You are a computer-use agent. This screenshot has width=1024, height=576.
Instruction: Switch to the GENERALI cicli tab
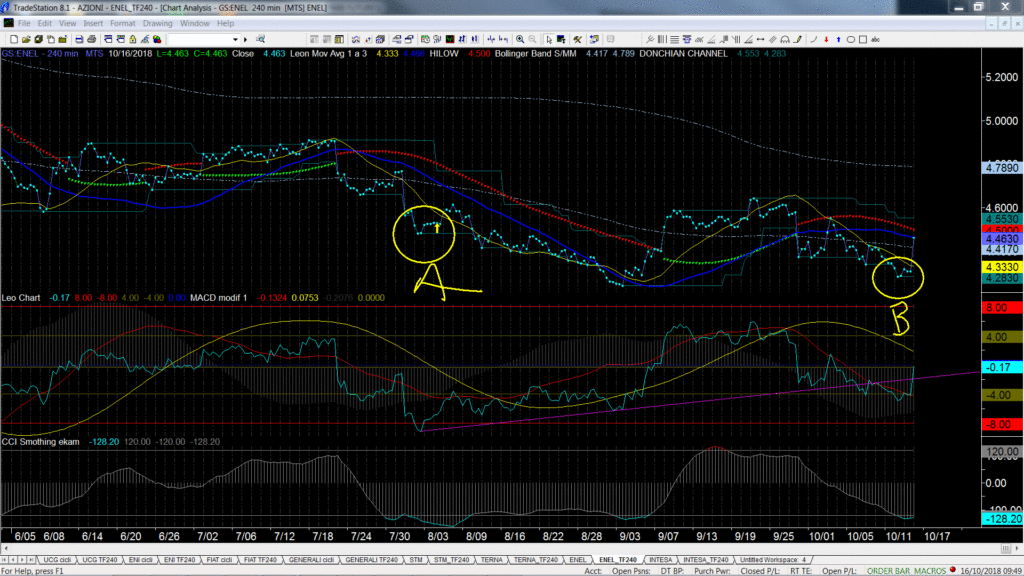click(311, 560)
